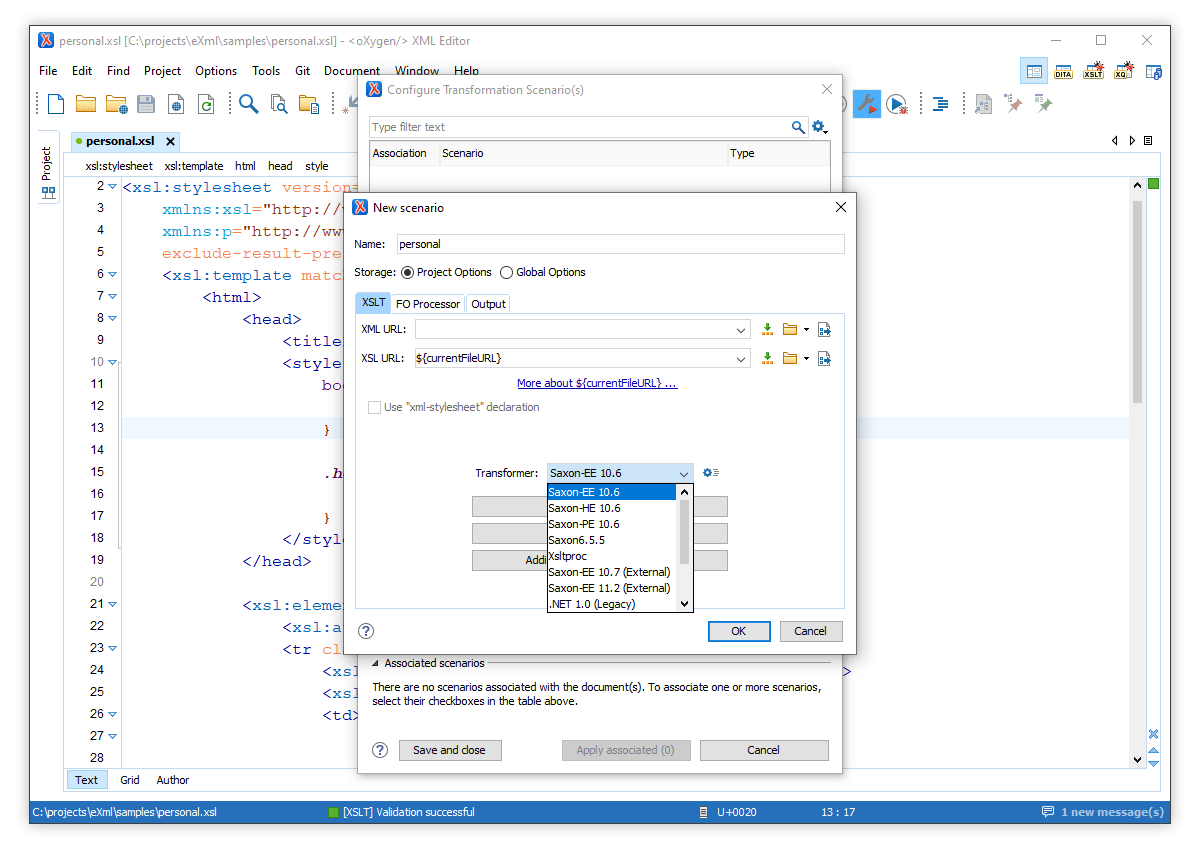
Task: Choose Saxon6.5.5 from the transformer list
Action: [613, 540]
